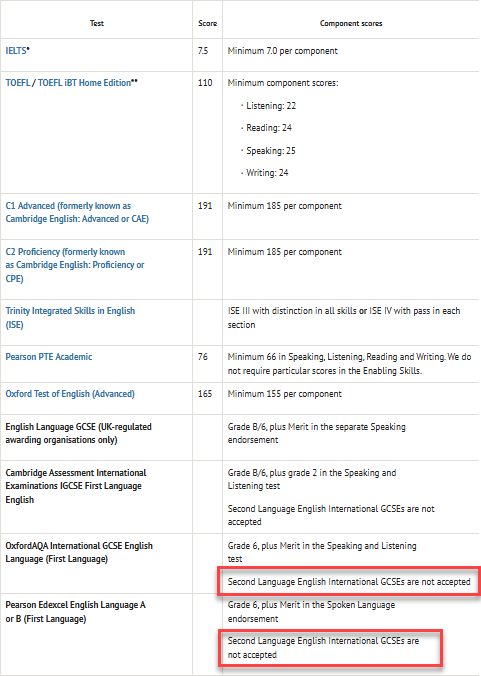Click the Test column header
This screenshot has width=481, height=676.
[x=97, y=23]
